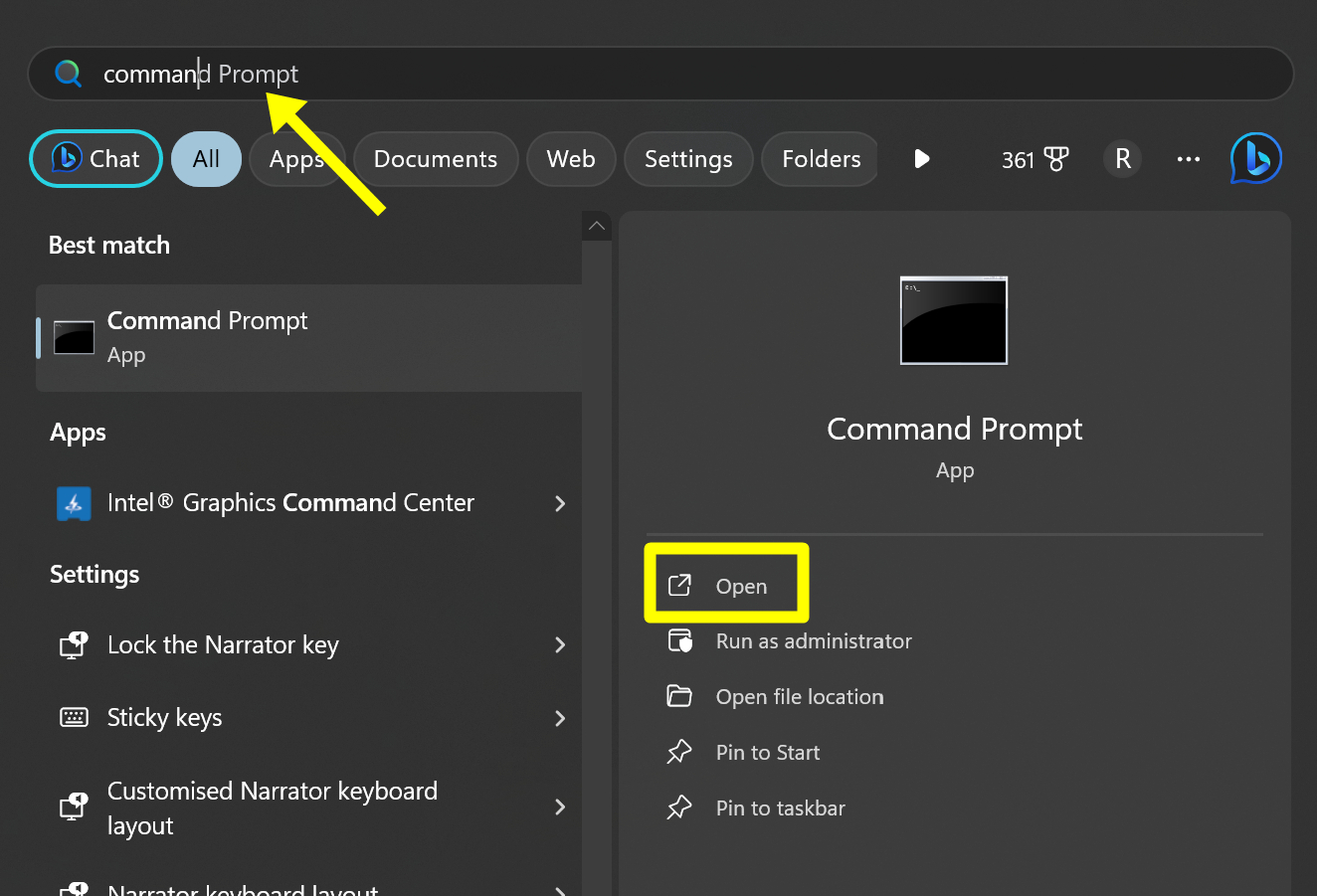Click the search magnifier icon
The width and height of the screenshot is (1317, 896).
click(x=68, y=74)
